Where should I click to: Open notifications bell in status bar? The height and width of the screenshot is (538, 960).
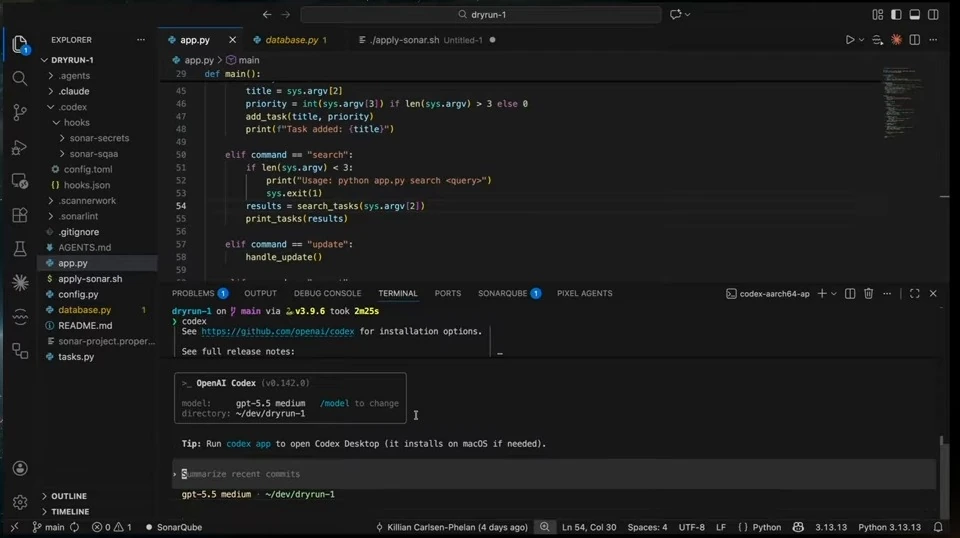[x=938, y=527]
